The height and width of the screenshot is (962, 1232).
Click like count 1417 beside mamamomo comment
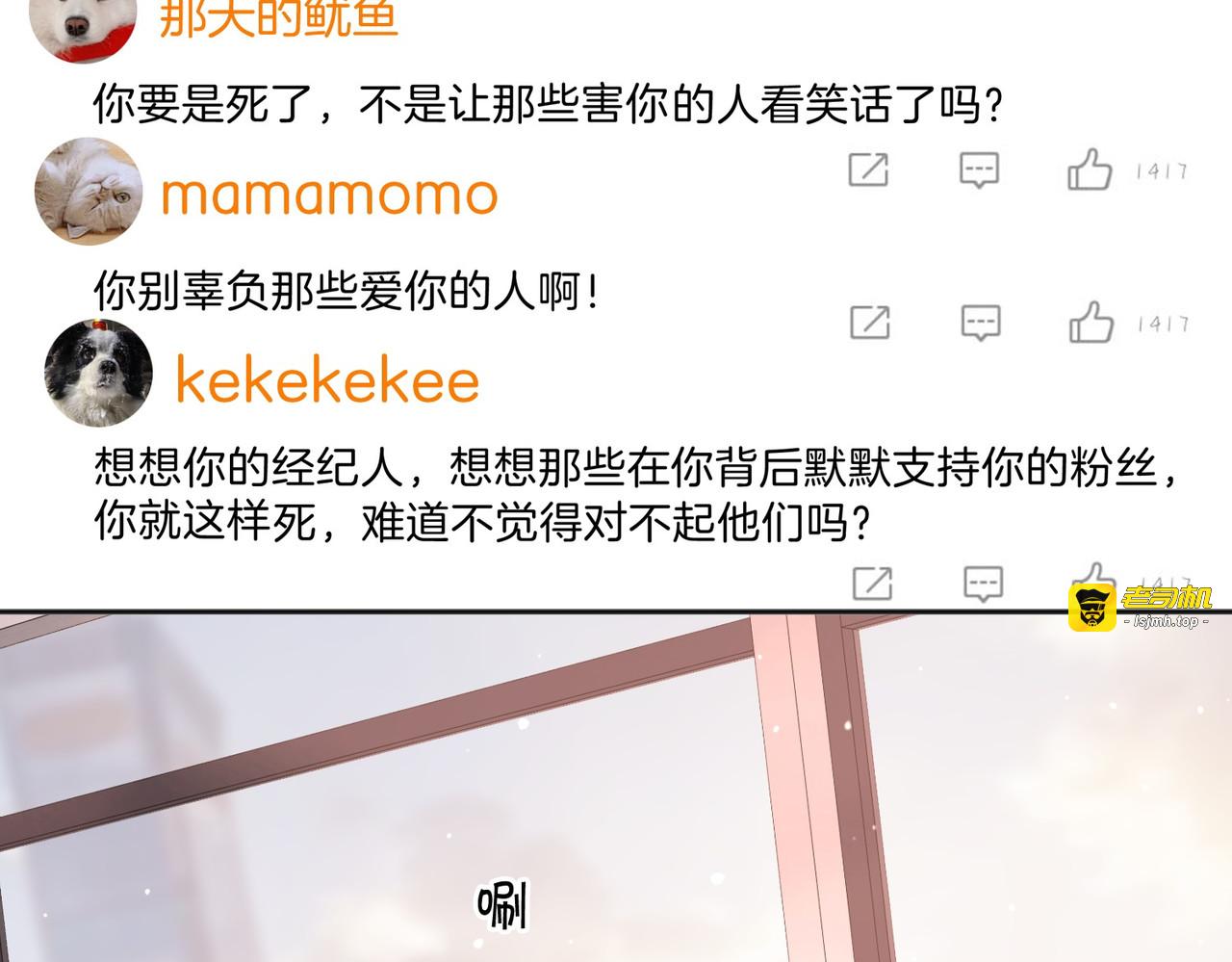click(x=1164, y=324)
